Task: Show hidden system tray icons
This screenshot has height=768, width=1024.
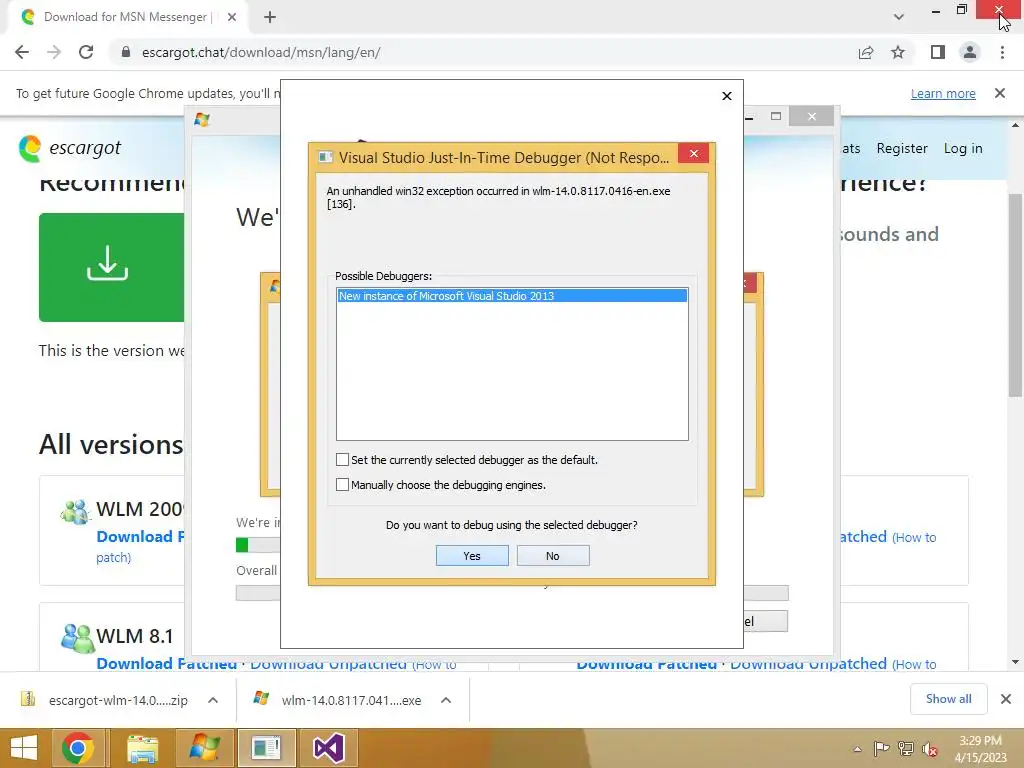Action: pos(857,749)
